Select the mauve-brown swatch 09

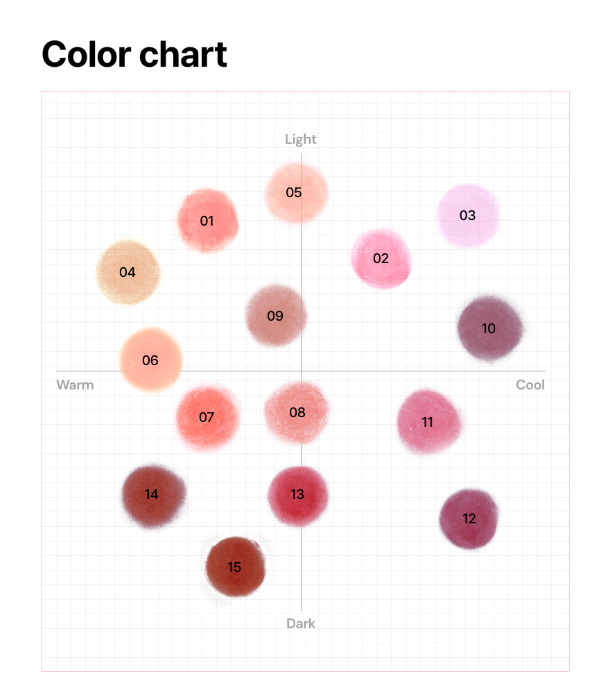pos(276,316)
